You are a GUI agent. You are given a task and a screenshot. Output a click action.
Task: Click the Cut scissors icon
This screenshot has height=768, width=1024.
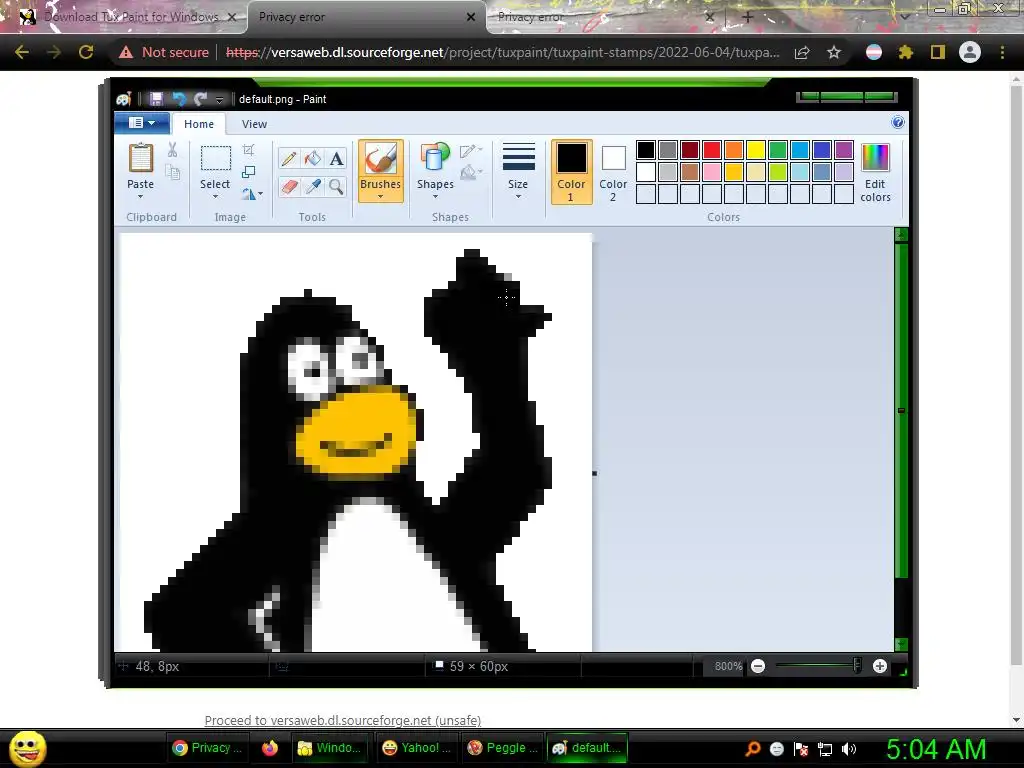[172, 150]
